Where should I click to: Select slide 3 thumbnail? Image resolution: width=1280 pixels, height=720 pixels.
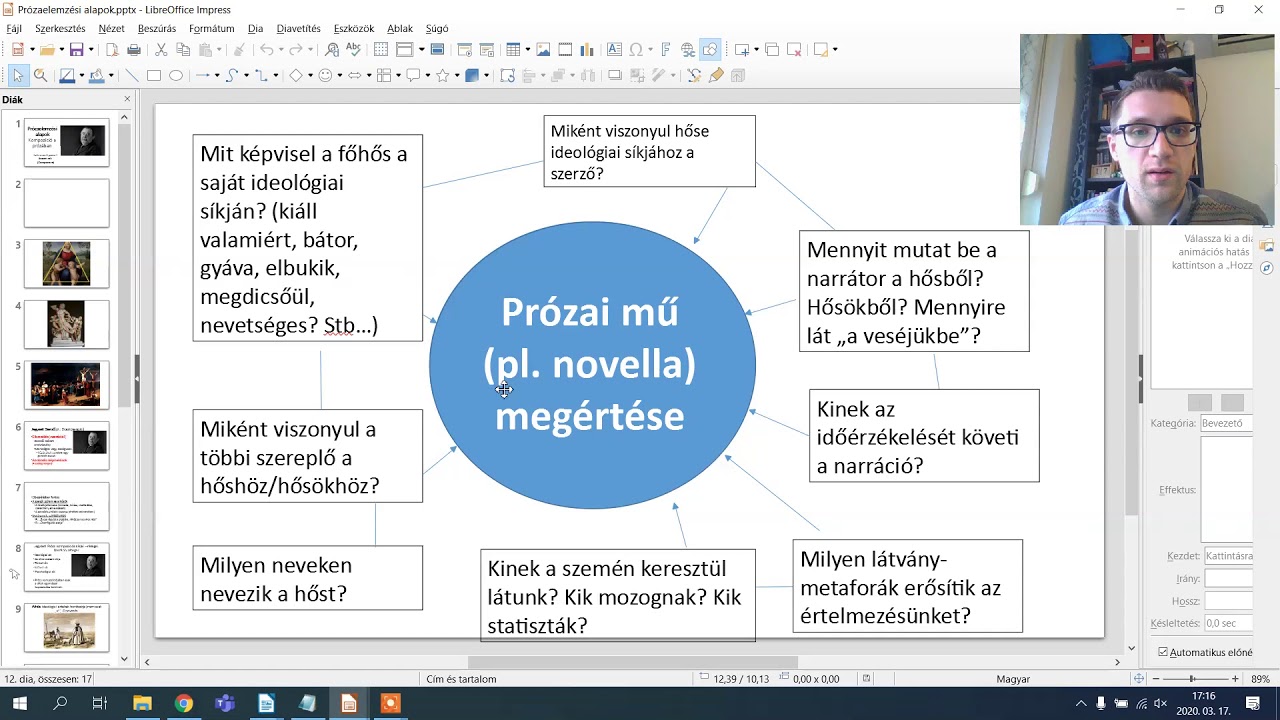tap(67, 264)
